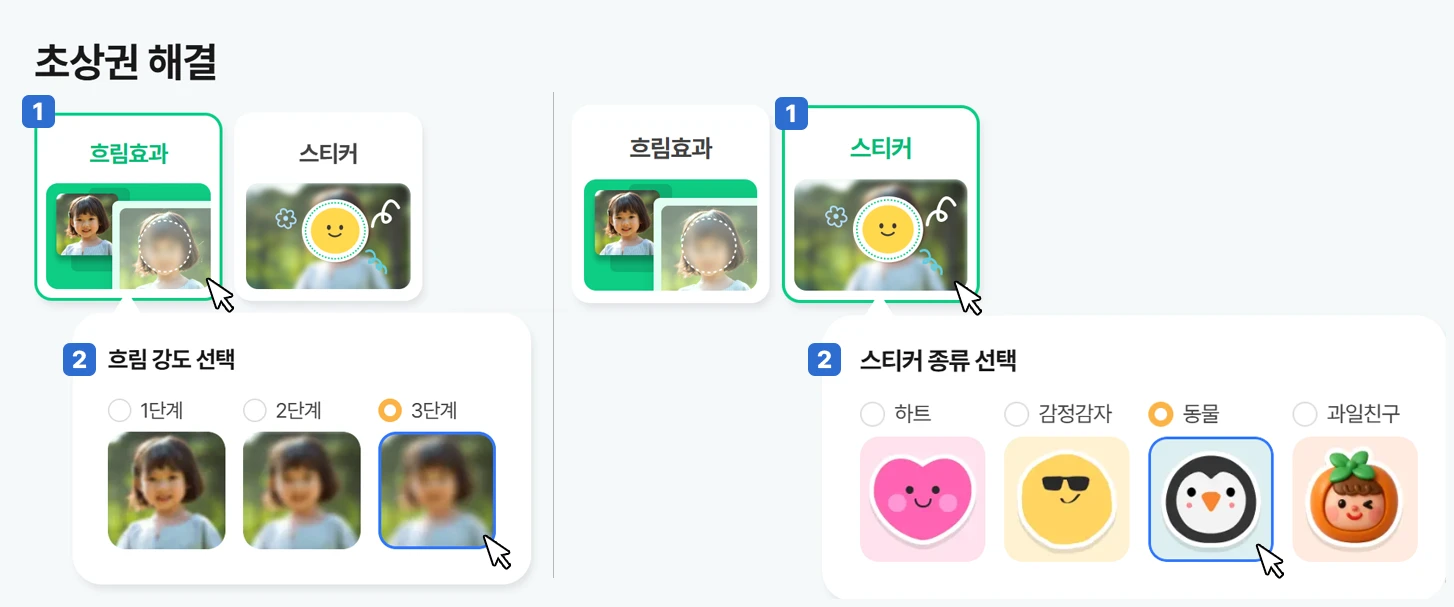
Task: Click the smiley sticker preview in left 스티커 card
Action: click(334, 234)
